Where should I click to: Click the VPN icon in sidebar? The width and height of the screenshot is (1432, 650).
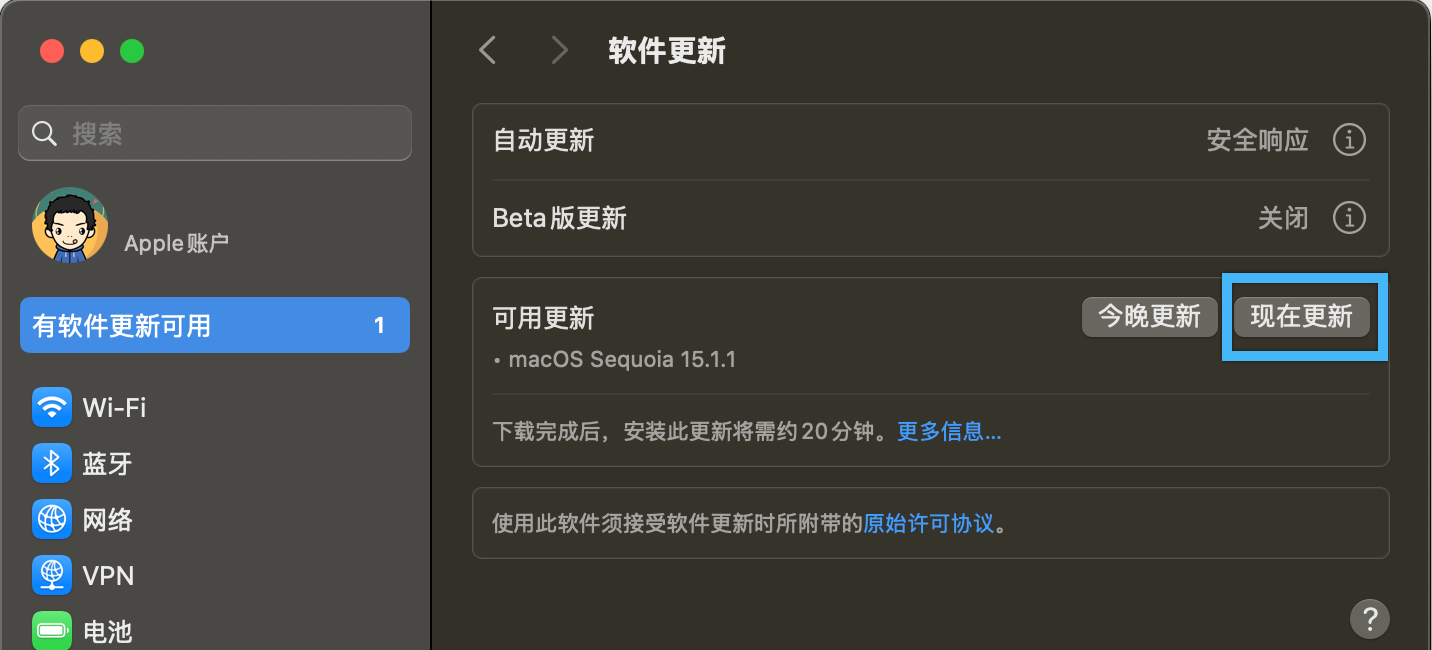pos(52,575)
